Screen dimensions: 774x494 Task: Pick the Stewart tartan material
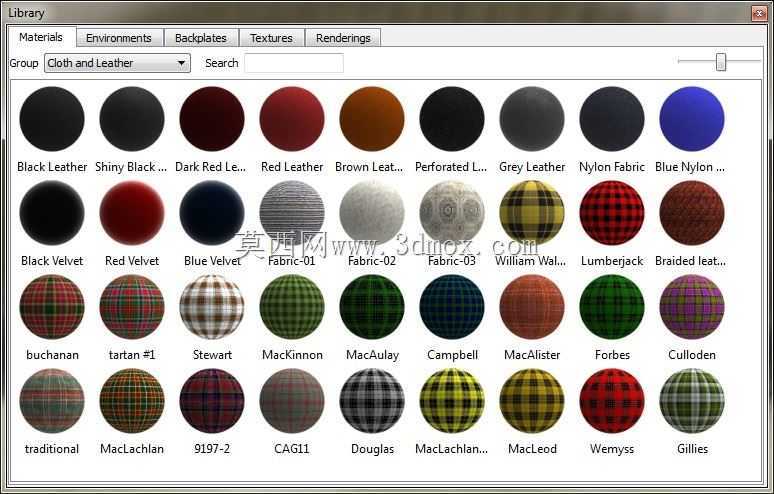tap(212, 307)
